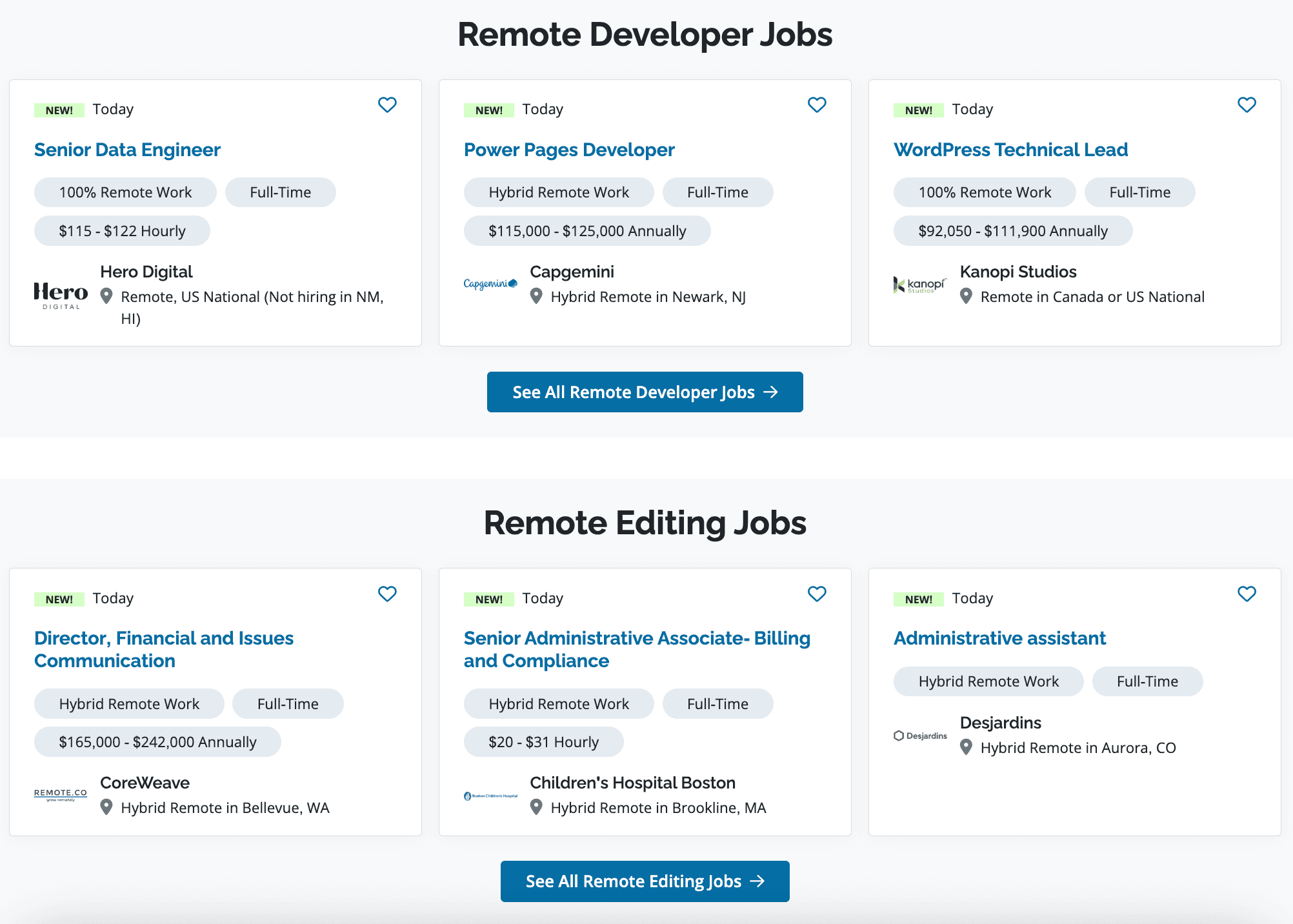This screenshot has height=924, width=1293.
Task: Click the $115 - $122 Hourly salary tag
Action: (122, 231)
